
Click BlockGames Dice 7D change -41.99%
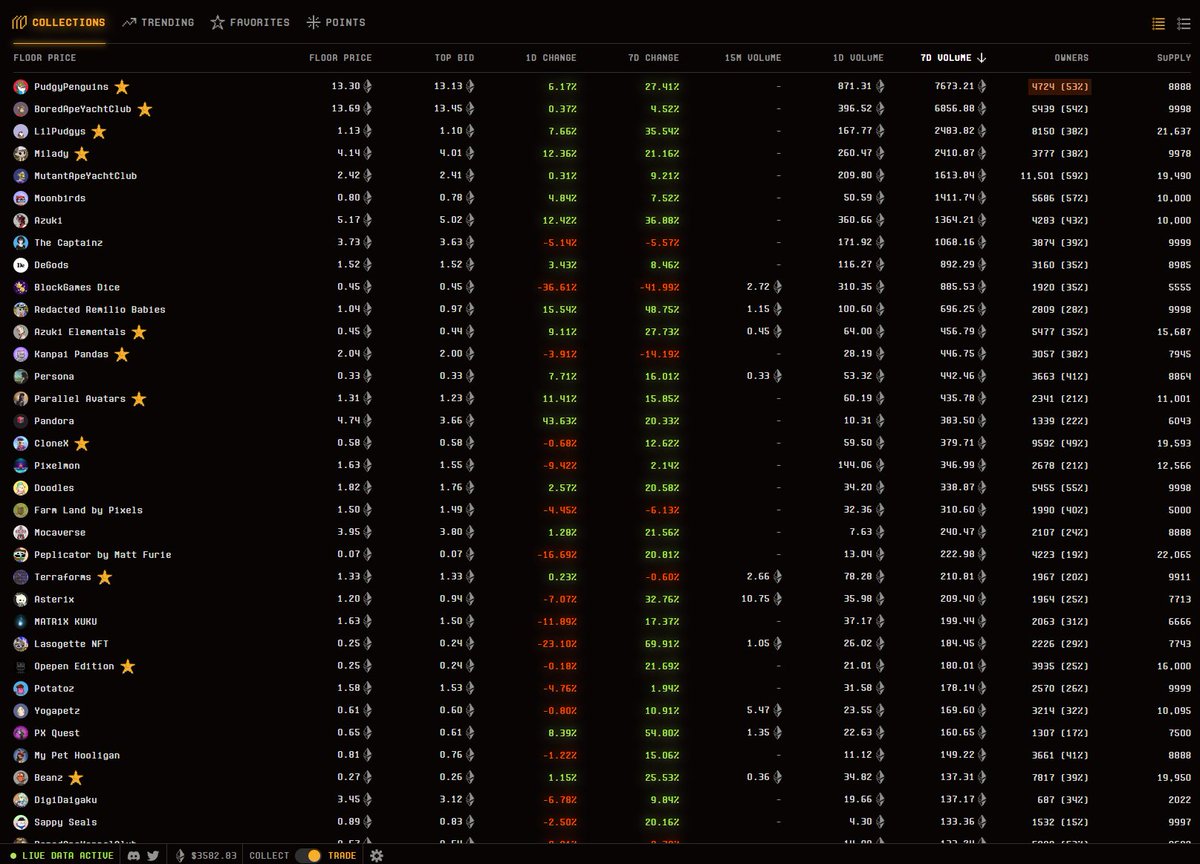(660, 287)
